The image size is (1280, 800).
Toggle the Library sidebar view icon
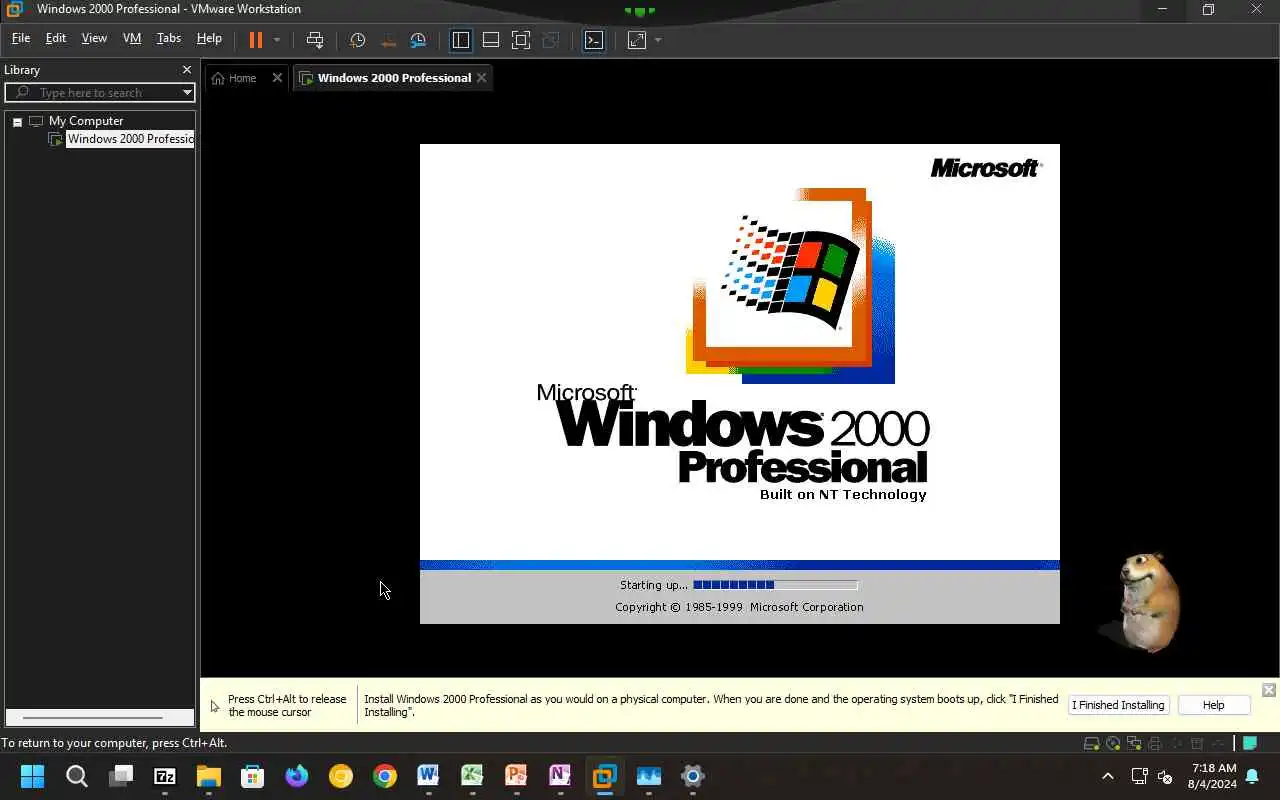click(x=461, y=40)
